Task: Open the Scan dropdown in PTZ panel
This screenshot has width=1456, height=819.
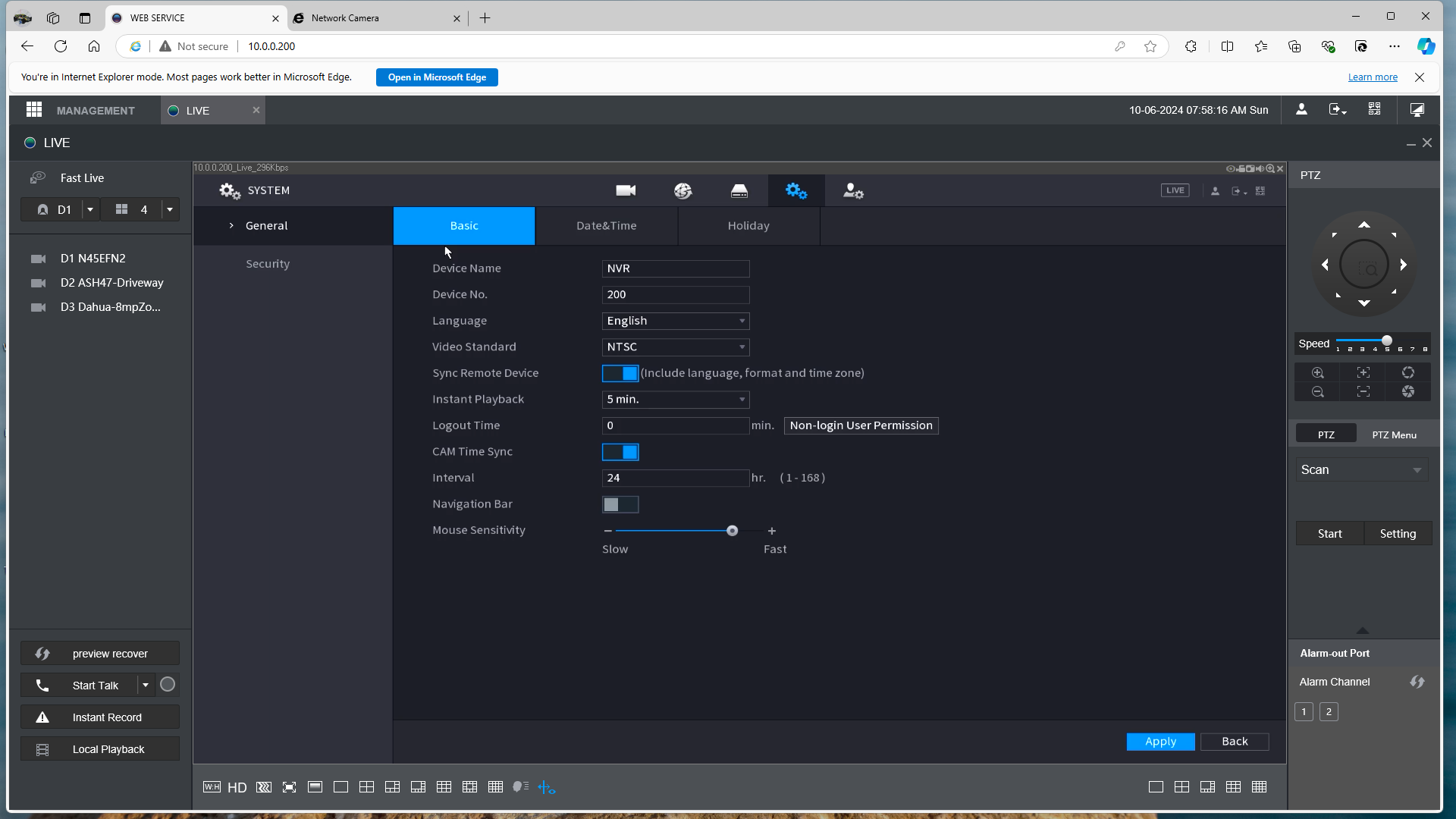Action: [x=1361, y=469]
